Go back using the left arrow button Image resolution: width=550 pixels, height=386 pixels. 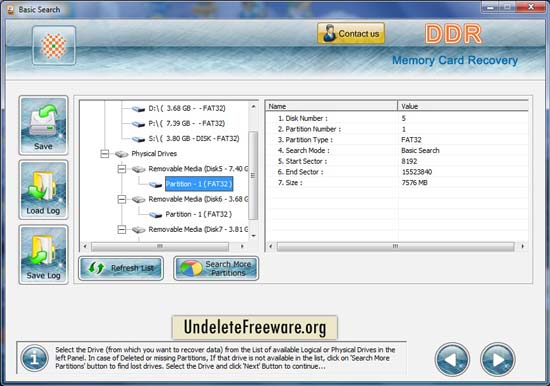(452, 360)
